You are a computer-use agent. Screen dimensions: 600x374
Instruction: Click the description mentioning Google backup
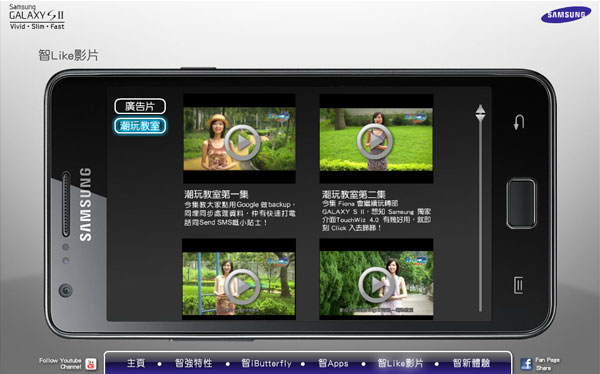pos(240,213)
